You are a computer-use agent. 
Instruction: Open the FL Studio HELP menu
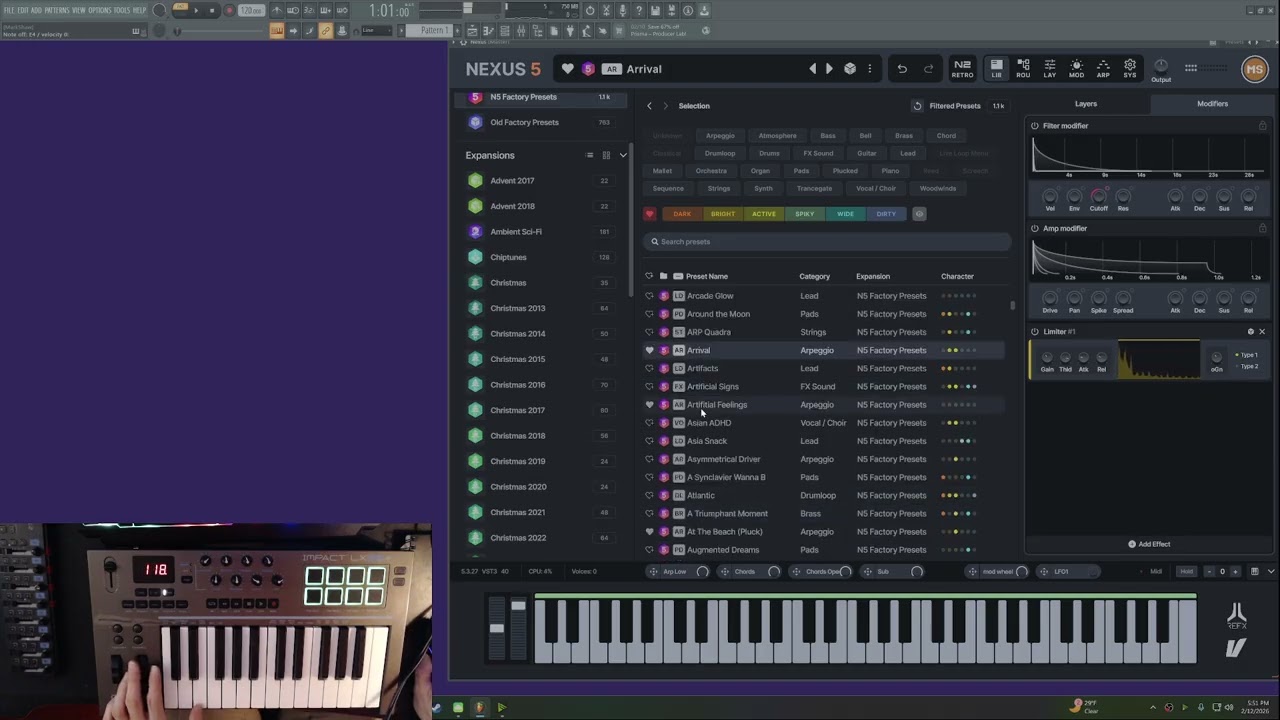tap(140, 10)
